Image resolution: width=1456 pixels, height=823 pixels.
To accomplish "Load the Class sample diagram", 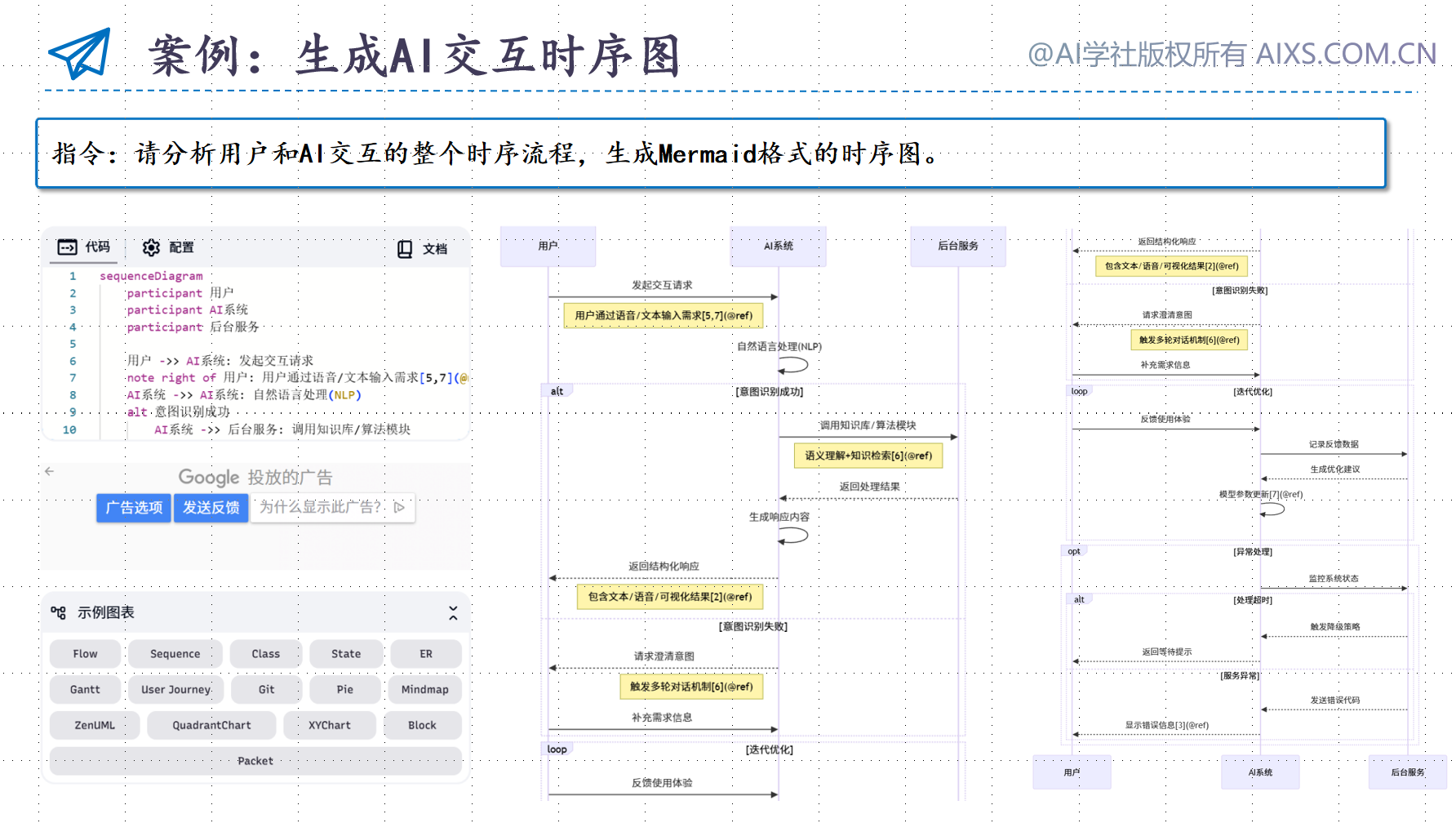I will click(x=266, y=654).
